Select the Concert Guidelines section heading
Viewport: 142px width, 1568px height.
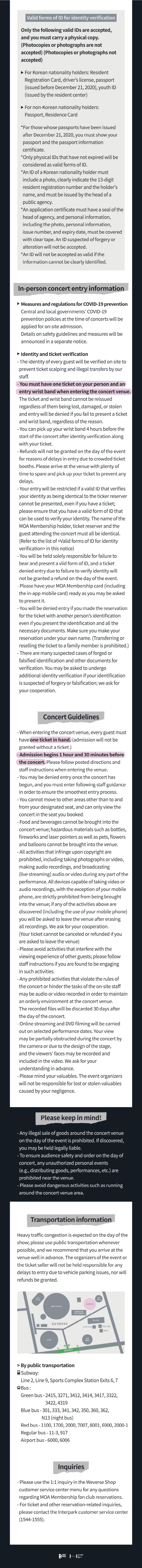(x=71, y=716)
